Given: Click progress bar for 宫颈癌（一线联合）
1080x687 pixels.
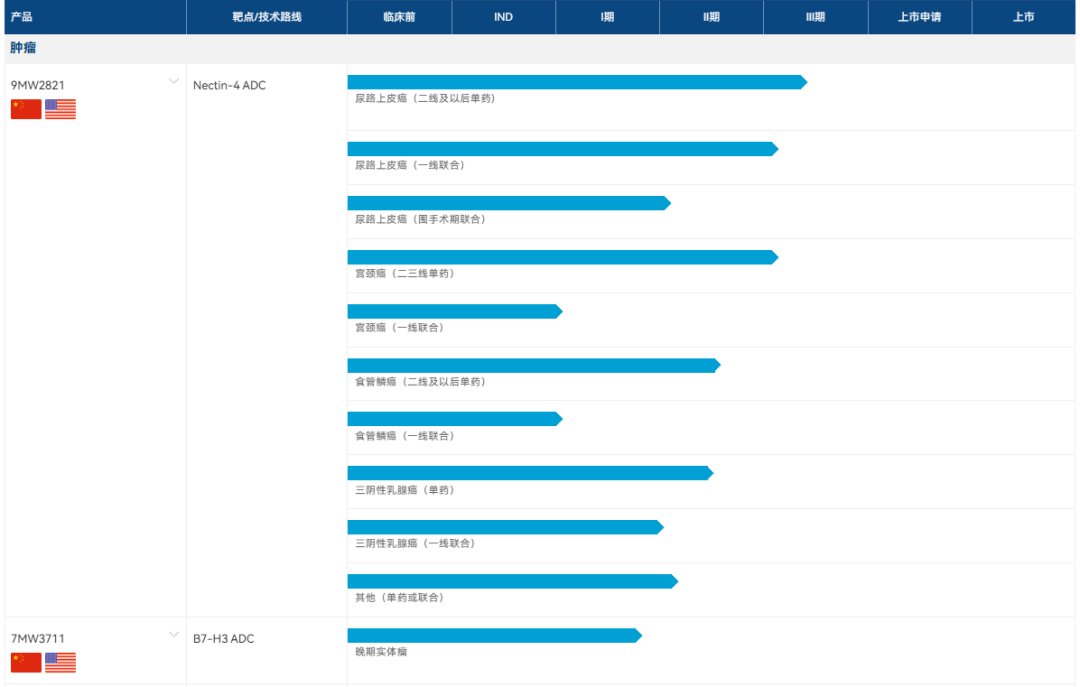Looking at the screenshot, I should (455, 311).
